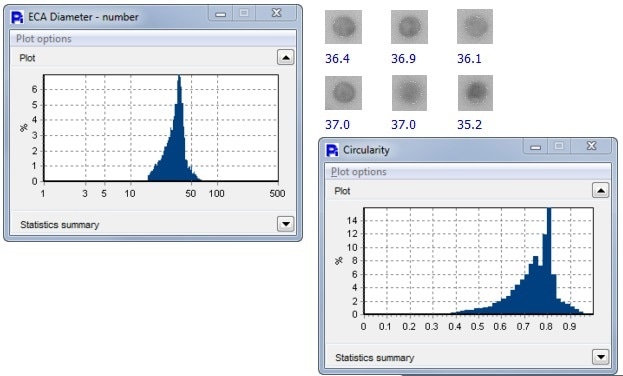
Task: Expand Statistics summary in ECA Diameter window
Action: tap(285, 224)
